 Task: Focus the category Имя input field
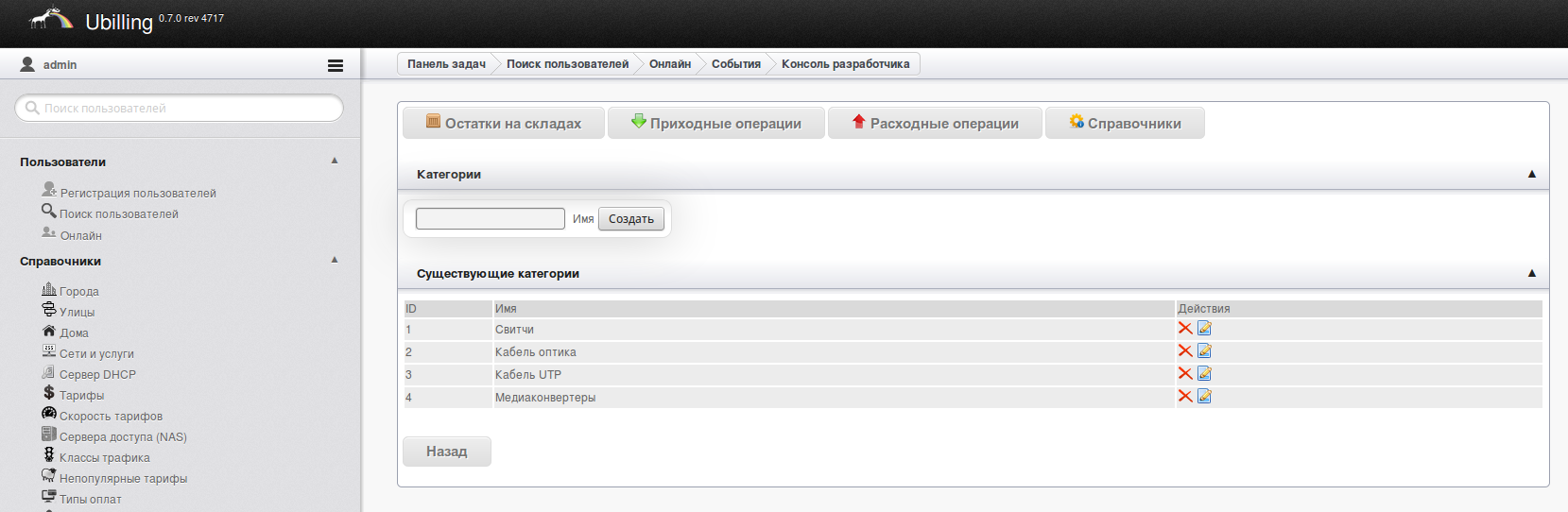pyautogui.click(x=491, y=219)
